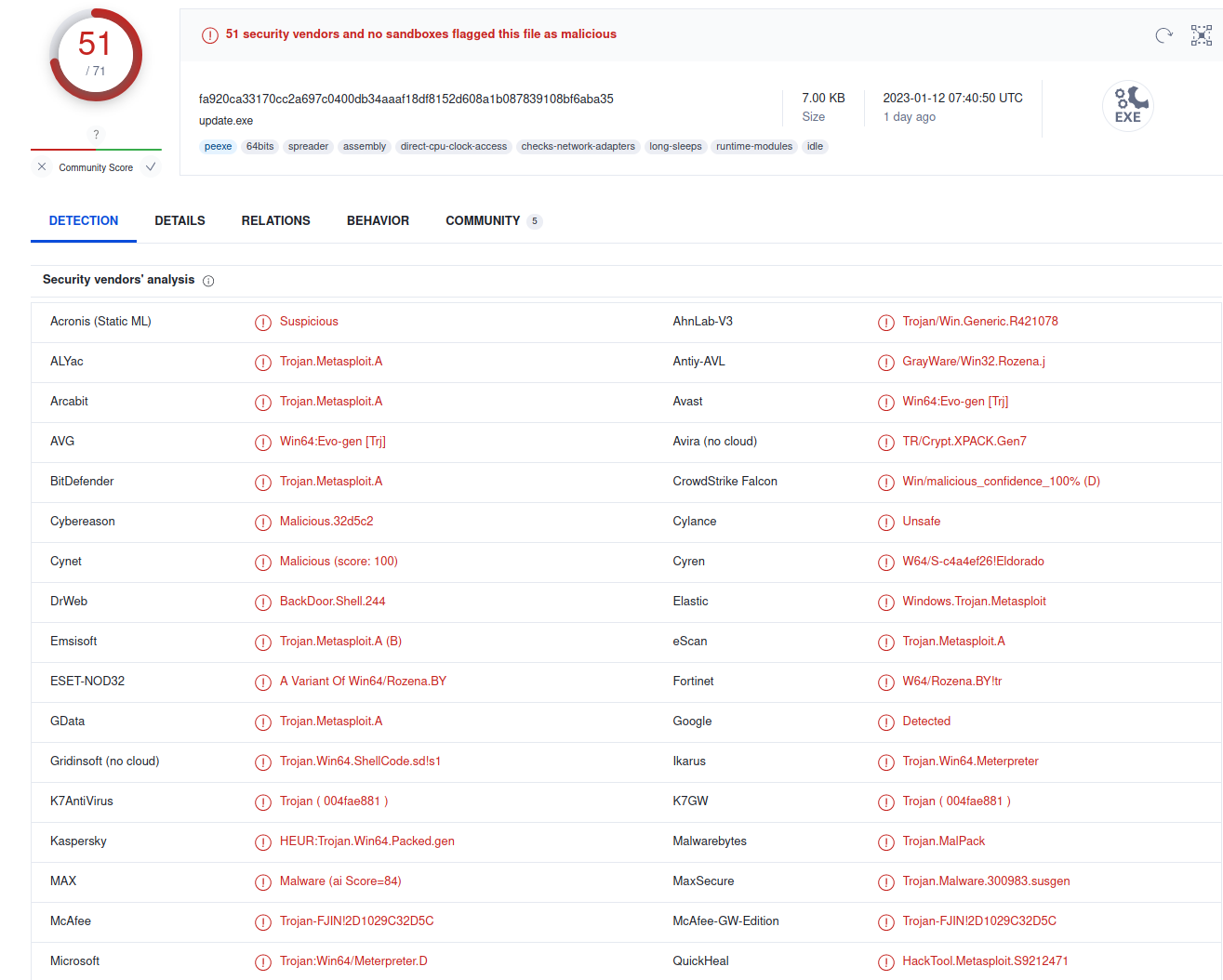Click the checks-network-adapters tag

[578, 147]
